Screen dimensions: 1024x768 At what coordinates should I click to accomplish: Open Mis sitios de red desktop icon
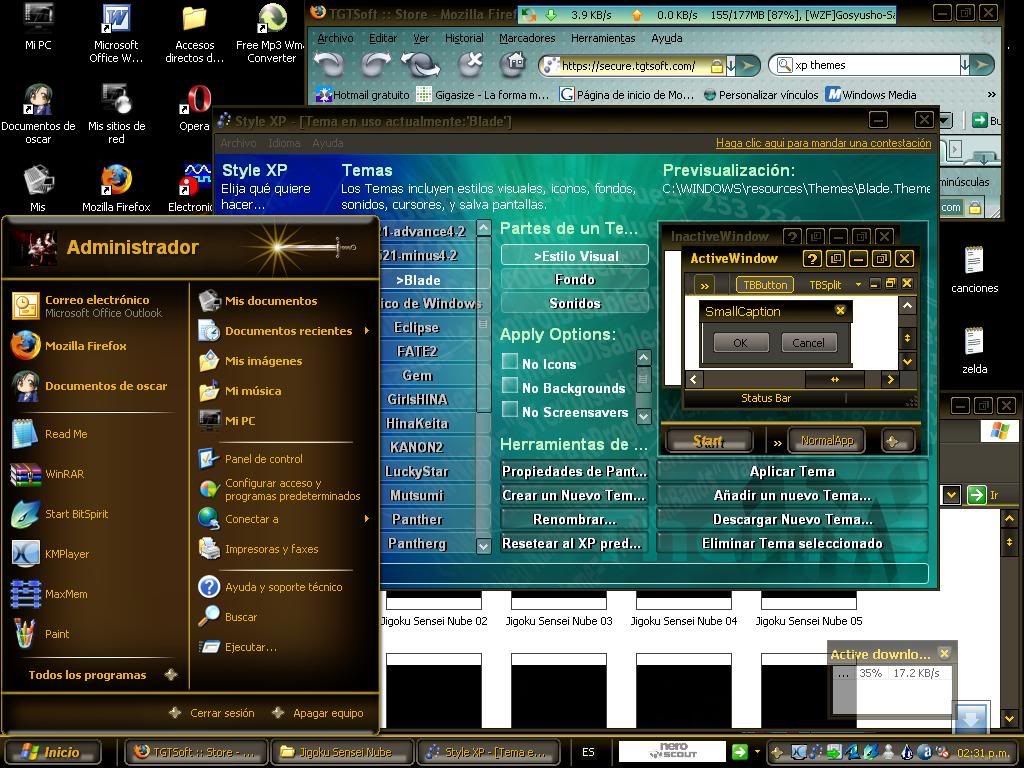coord(116,114)
